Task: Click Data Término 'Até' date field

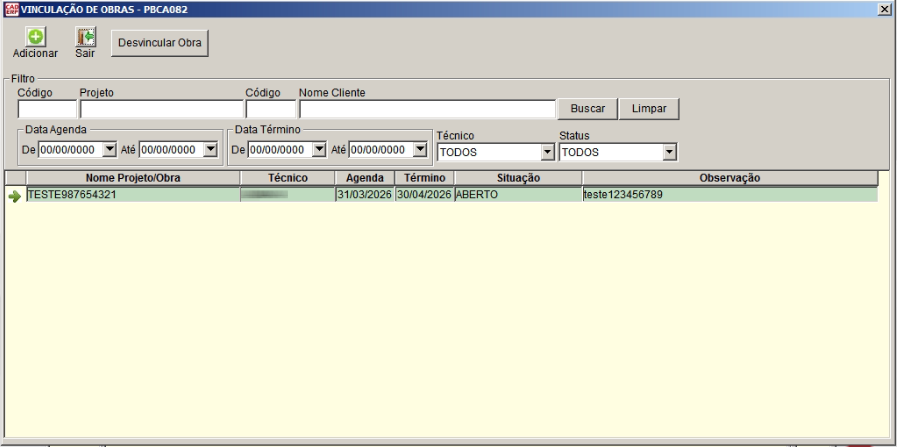Action: pos(381,150)
